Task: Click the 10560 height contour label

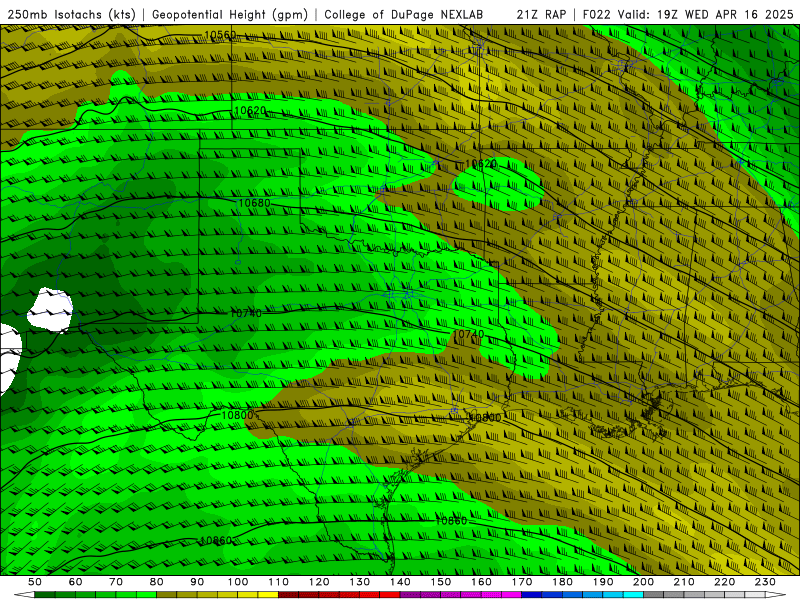Action: coord(220,35)
